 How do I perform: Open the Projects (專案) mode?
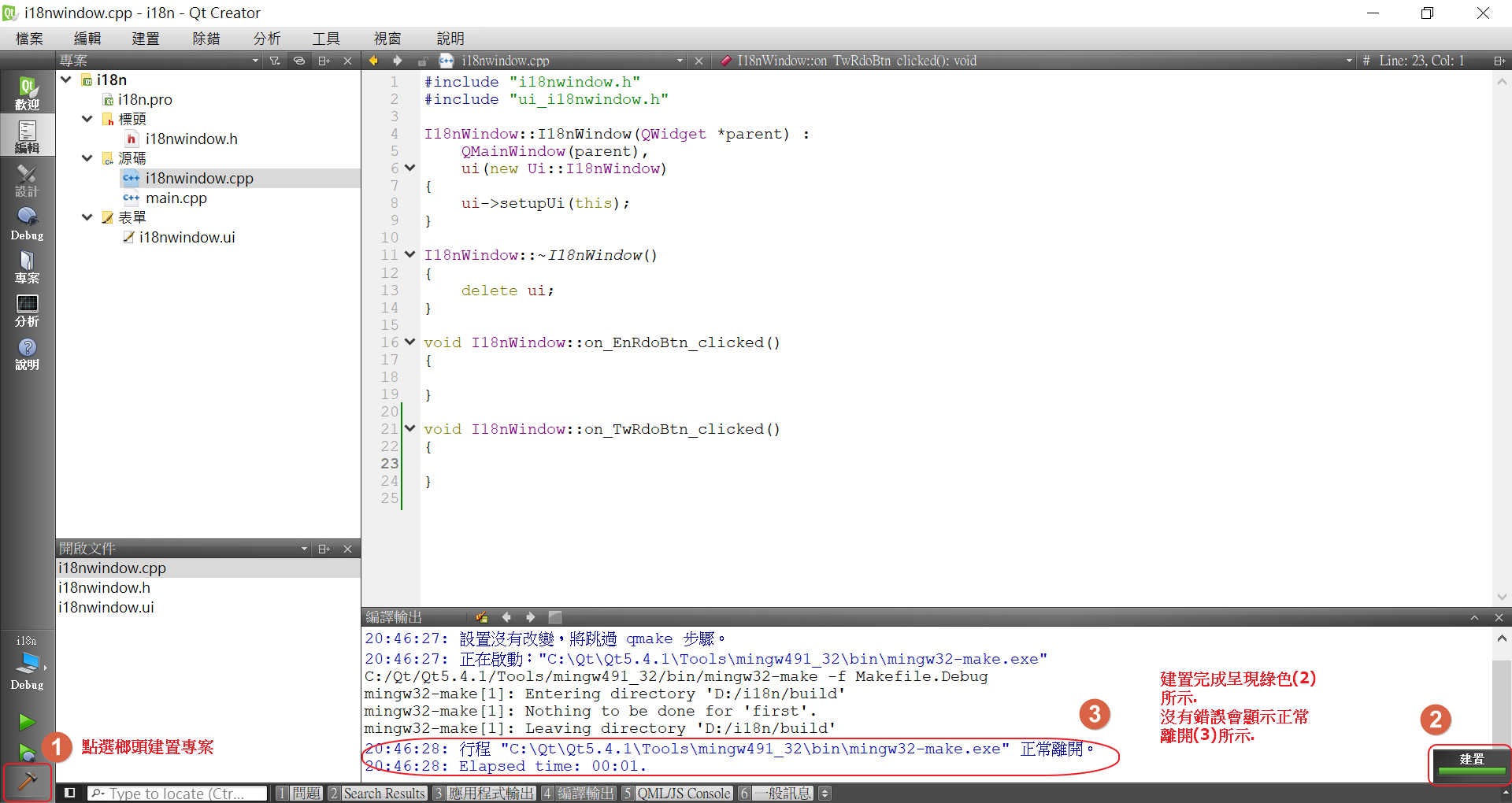(x=27, y=266)
